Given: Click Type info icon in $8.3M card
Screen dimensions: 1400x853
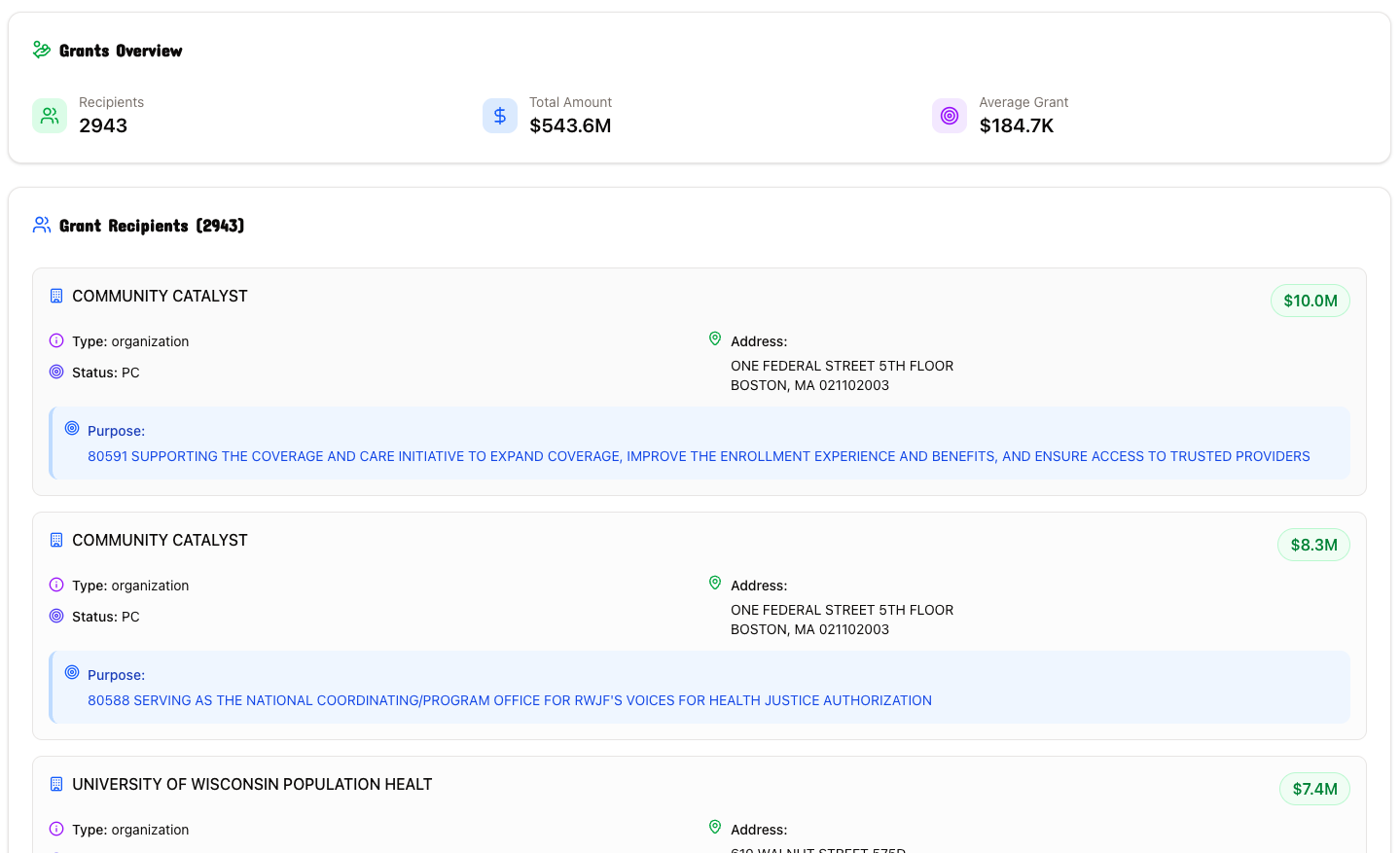Looking at the screenshot, I should coord(56,585).
